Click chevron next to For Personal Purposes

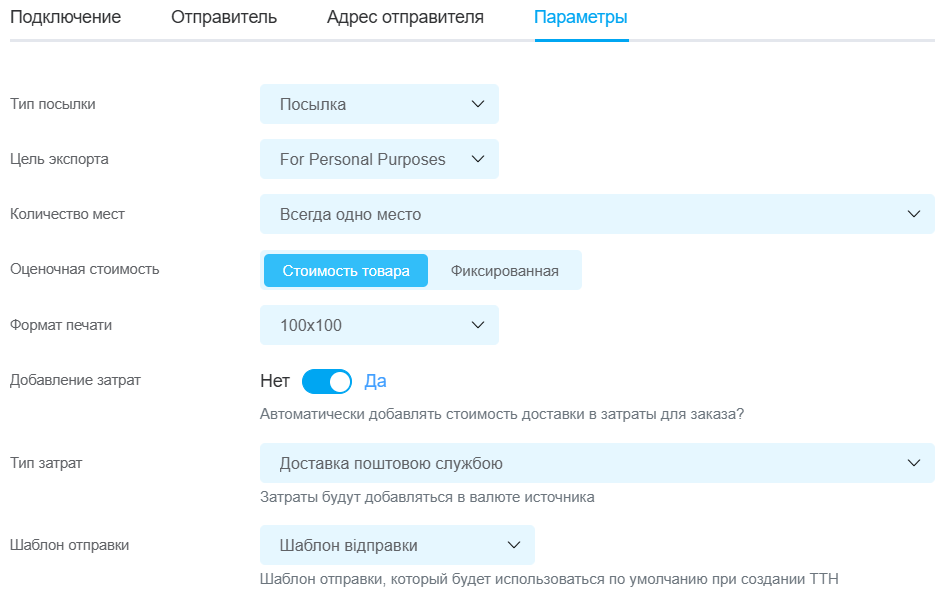(x=478, y=159)
